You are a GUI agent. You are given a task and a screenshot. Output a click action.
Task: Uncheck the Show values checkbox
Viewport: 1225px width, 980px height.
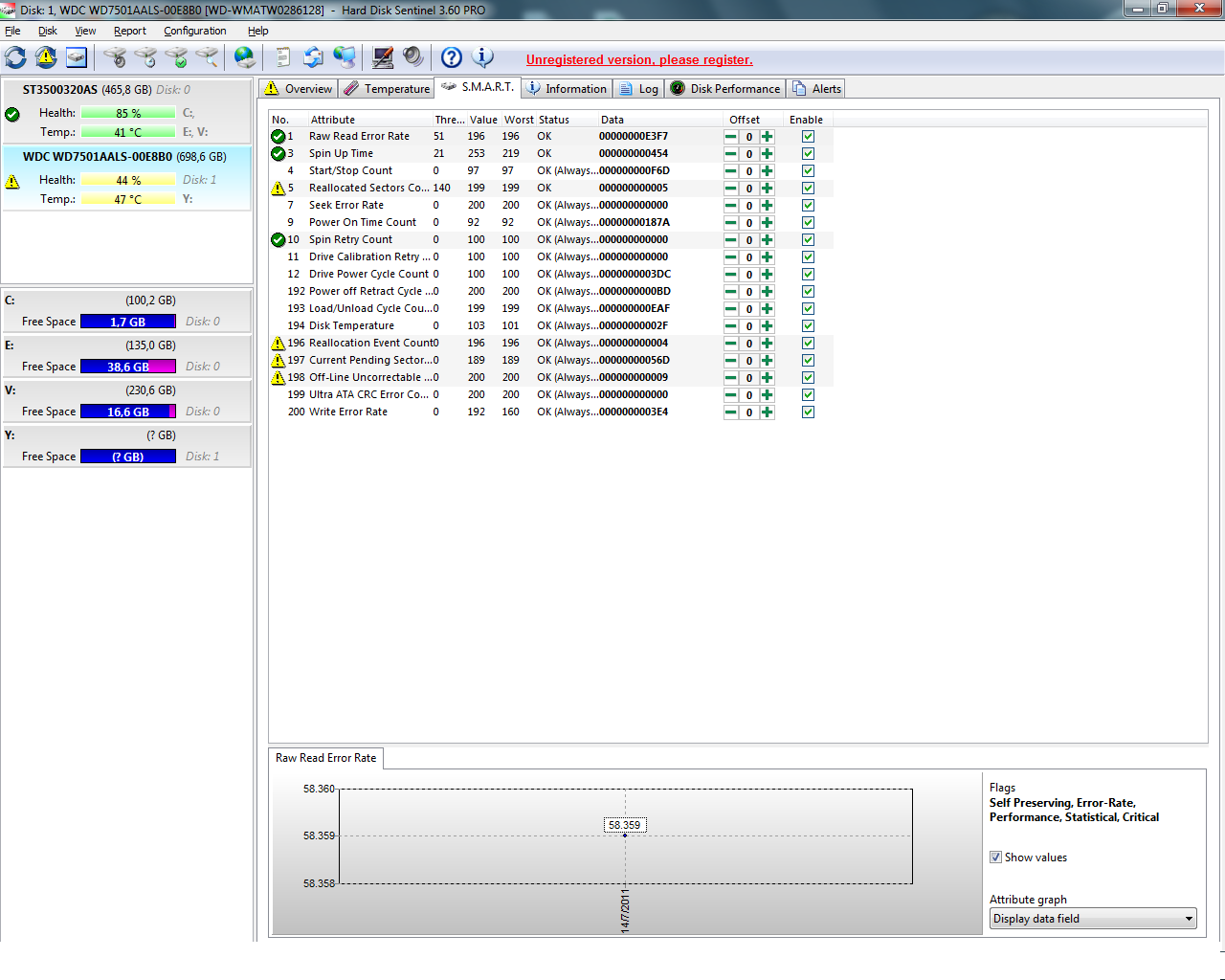coord(995,857)
